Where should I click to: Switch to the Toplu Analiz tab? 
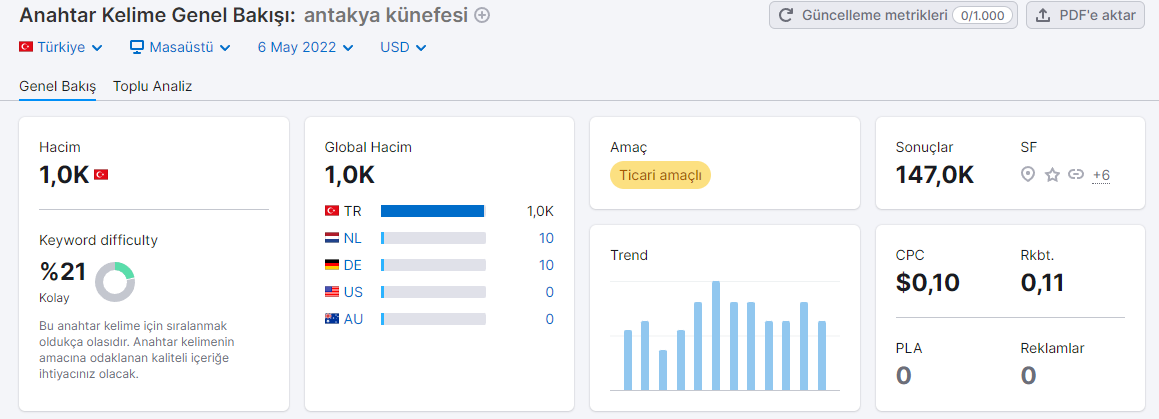(x=152, y=86)
